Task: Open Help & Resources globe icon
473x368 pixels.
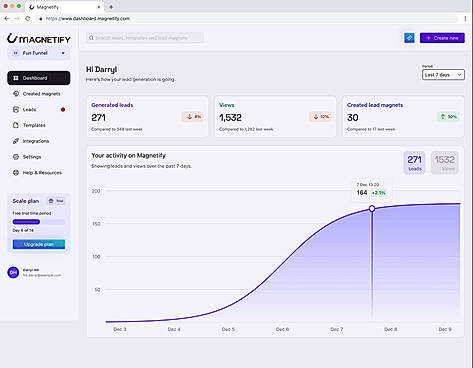Action: click(16, 172)
